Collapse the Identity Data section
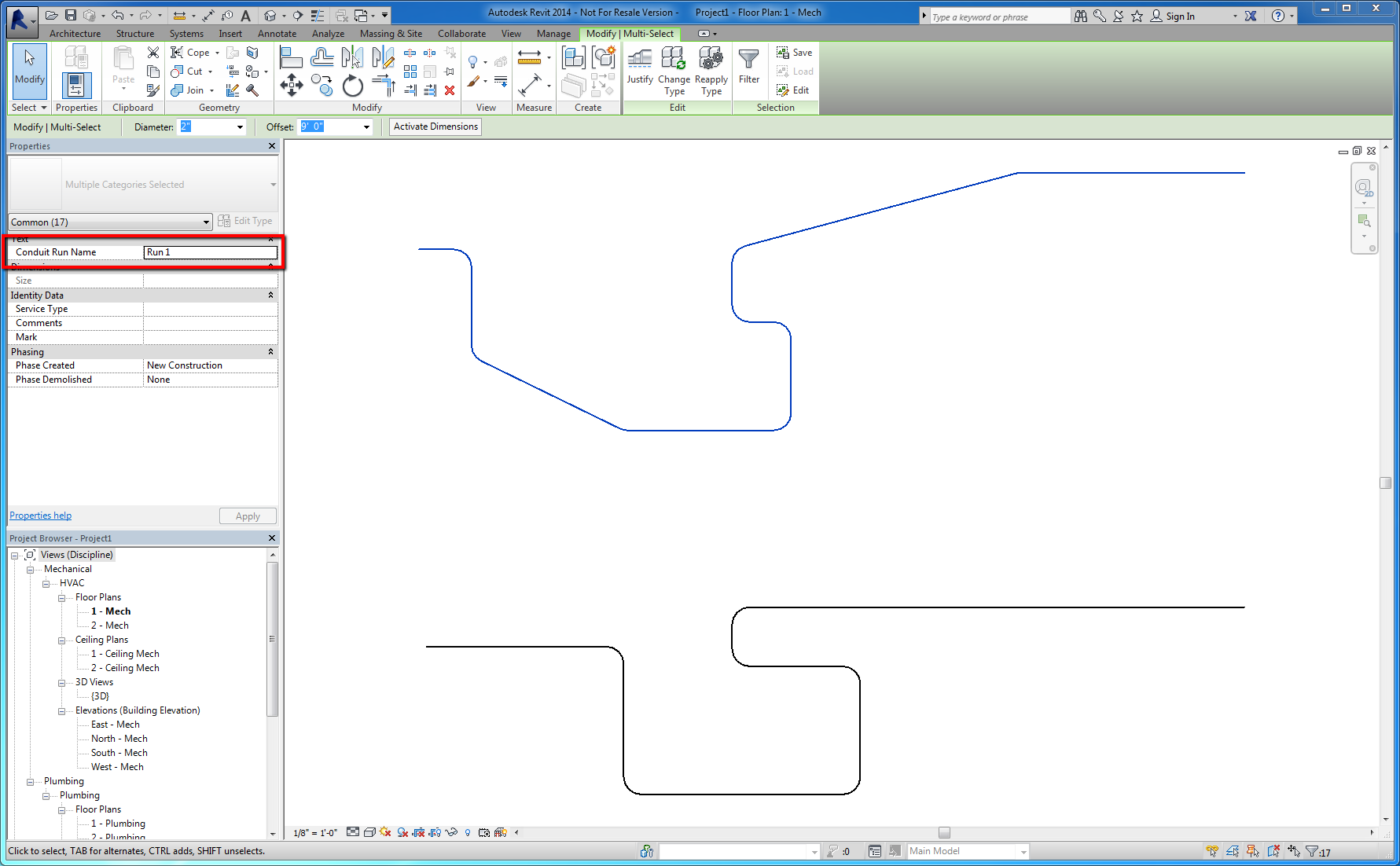 [270, 295]
